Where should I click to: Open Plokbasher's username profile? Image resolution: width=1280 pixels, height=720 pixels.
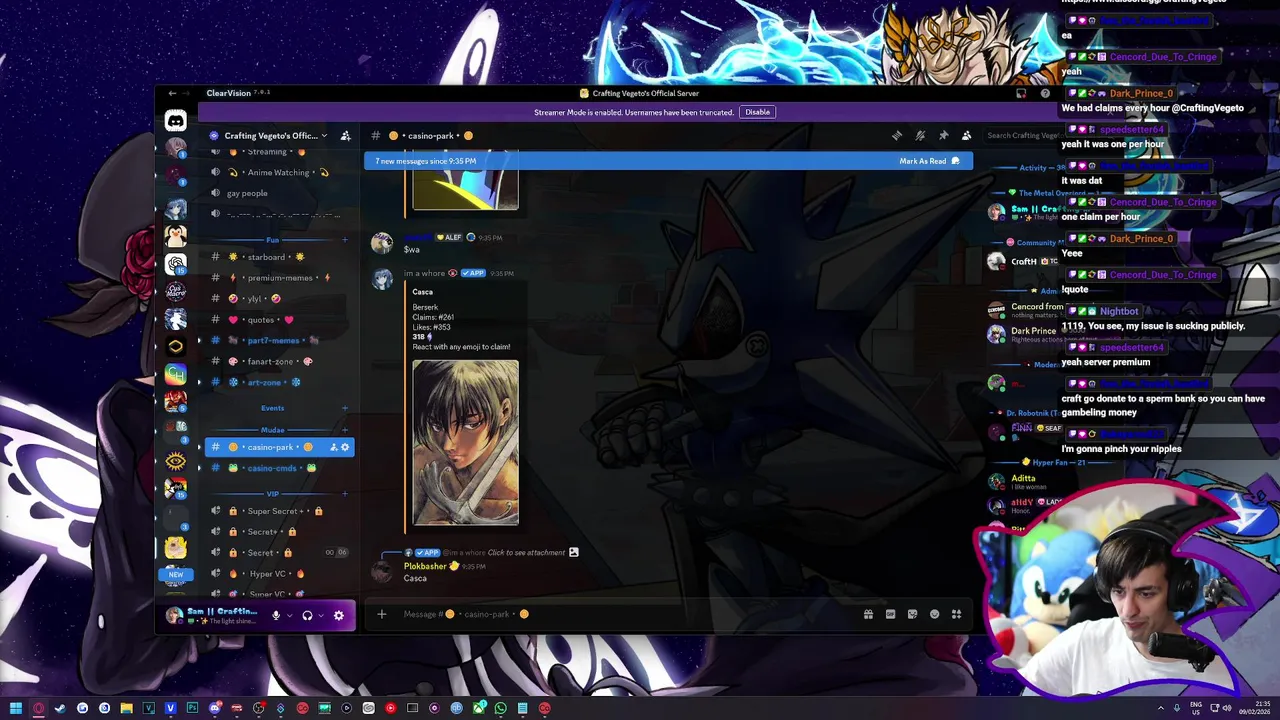point(425,566)
